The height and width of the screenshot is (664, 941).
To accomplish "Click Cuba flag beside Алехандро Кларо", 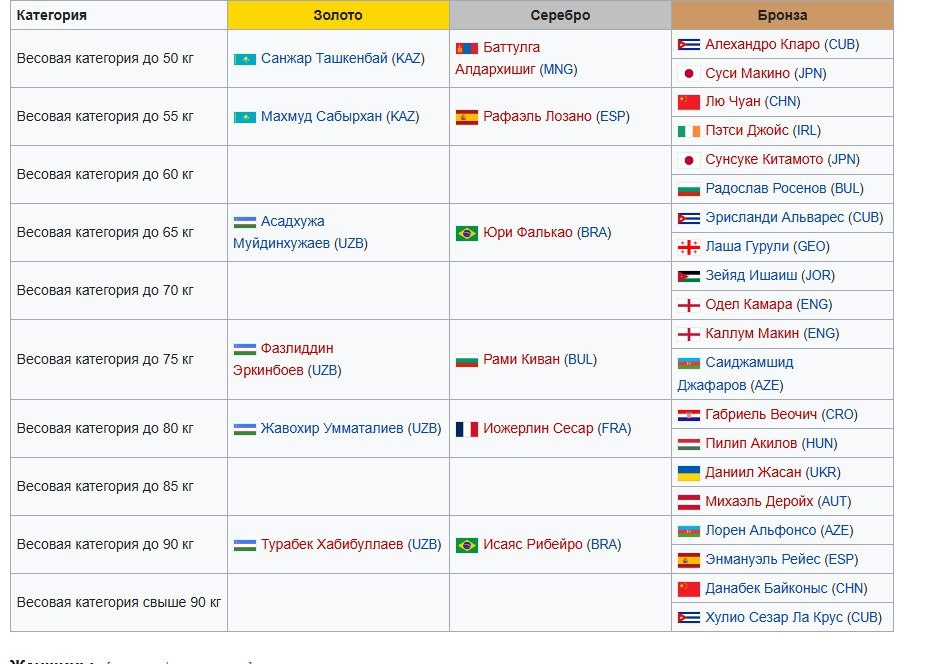I will click(x=688, y=45).
